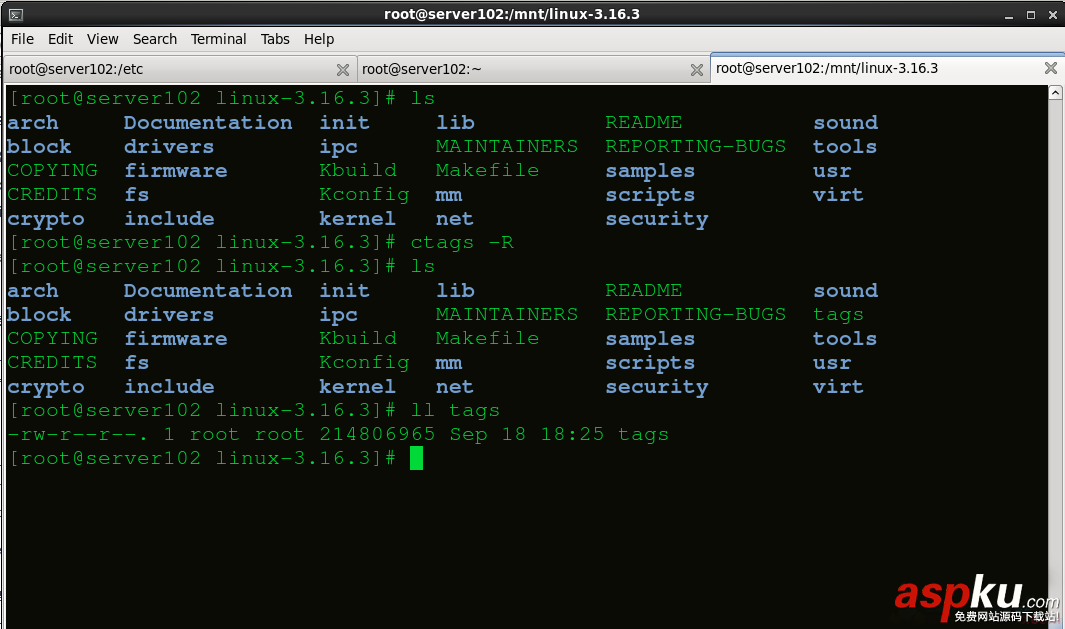Click 'virt' in second ls output

click(838, 387)
